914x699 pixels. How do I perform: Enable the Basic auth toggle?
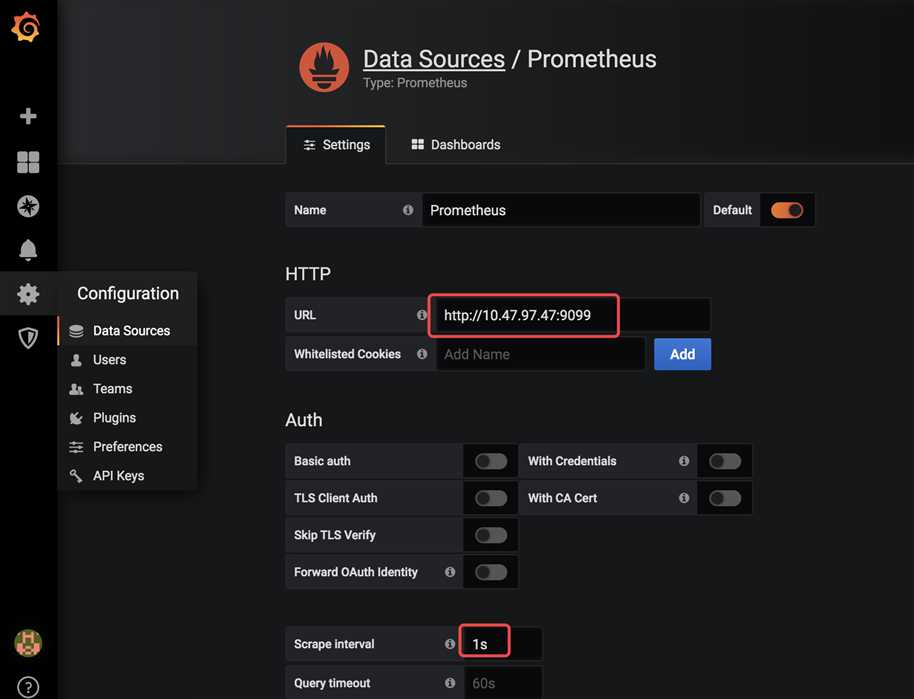[x=491, y=461]
